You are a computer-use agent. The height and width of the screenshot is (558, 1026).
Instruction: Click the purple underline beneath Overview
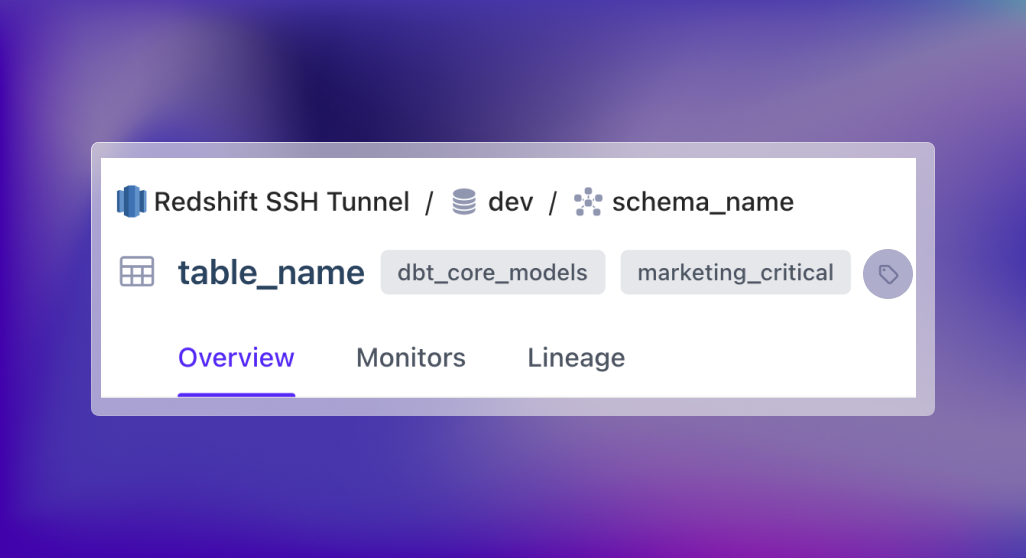[236, 394]
